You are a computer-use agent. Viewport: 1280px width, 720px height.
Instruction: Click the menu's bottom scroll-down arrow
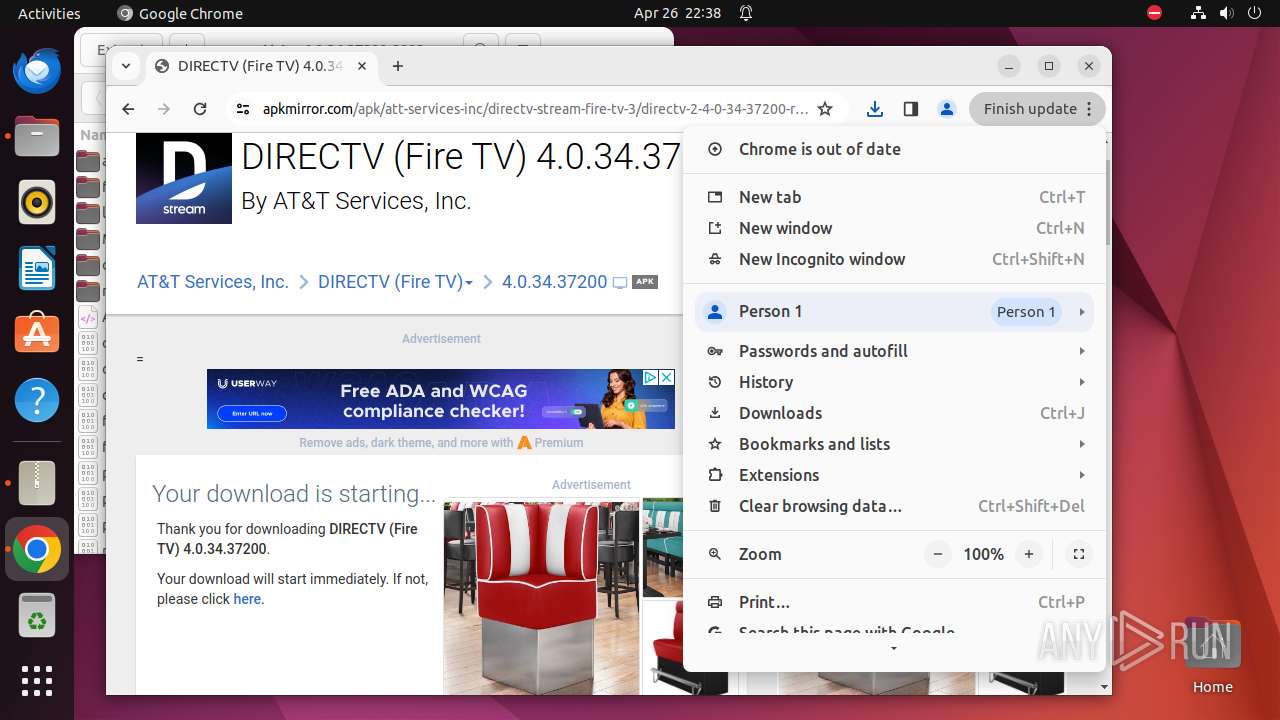click(894, 649)
